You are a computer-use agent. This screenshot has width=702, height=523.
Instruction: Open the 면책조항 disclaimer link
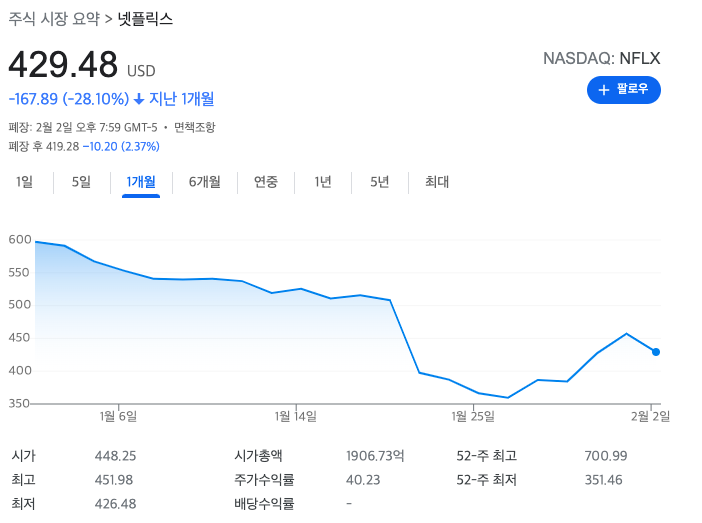pos(195,127)
